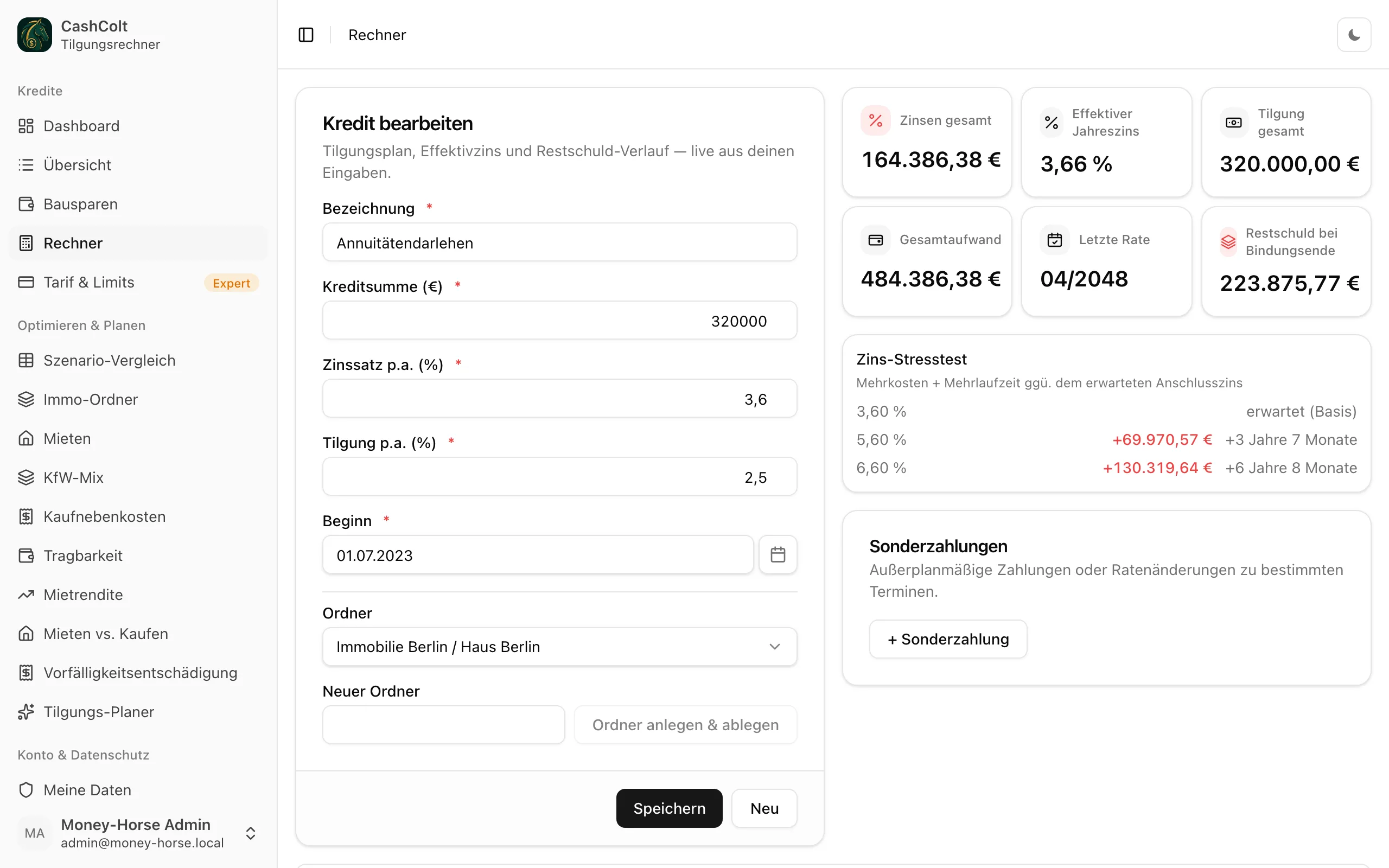Open Szenario-Vergleich
This screenshot has height=868, width=1389.
coord(138,360)
